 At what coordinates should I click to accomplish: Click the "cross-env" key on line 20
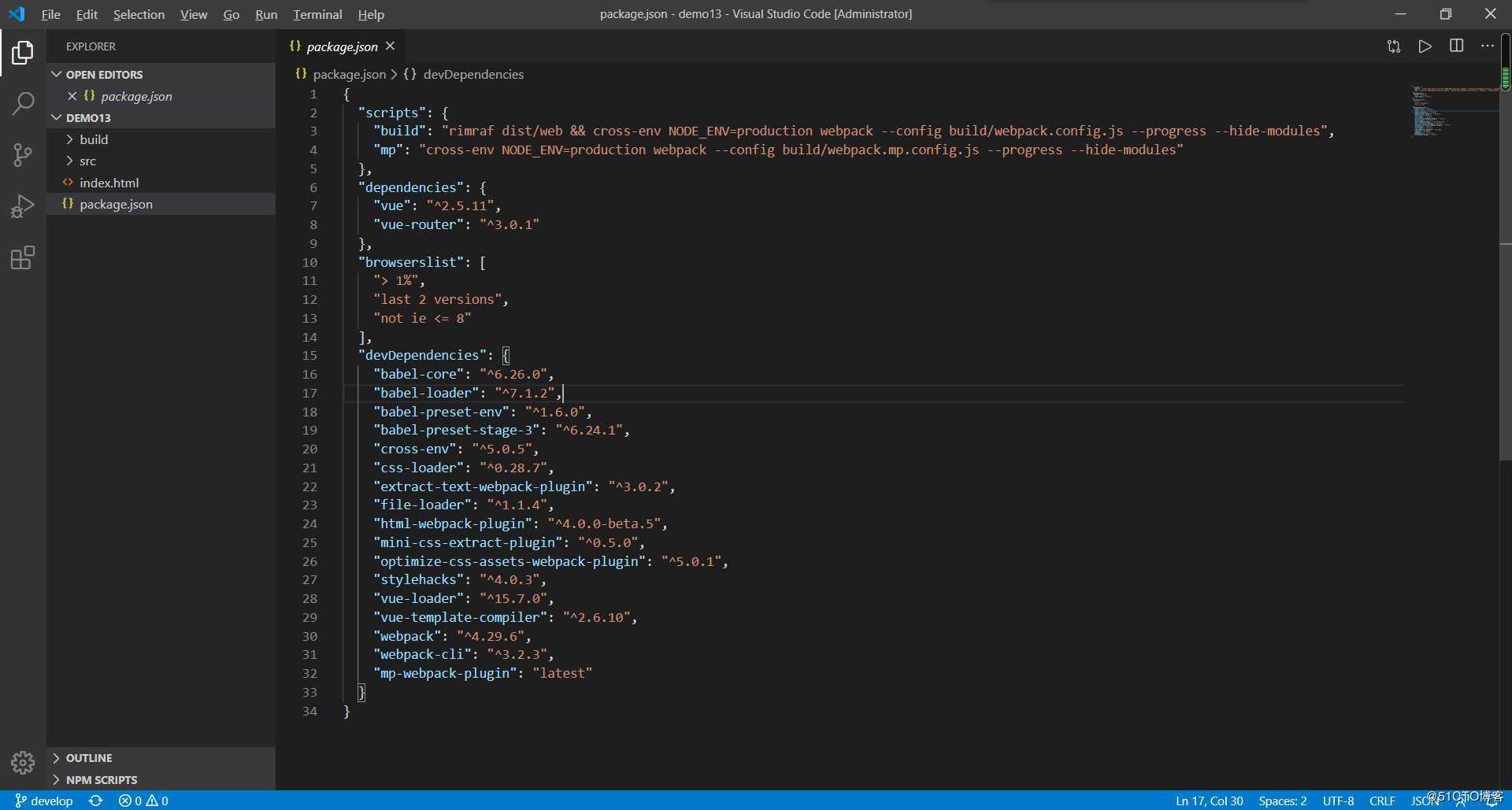click(414, 449)
